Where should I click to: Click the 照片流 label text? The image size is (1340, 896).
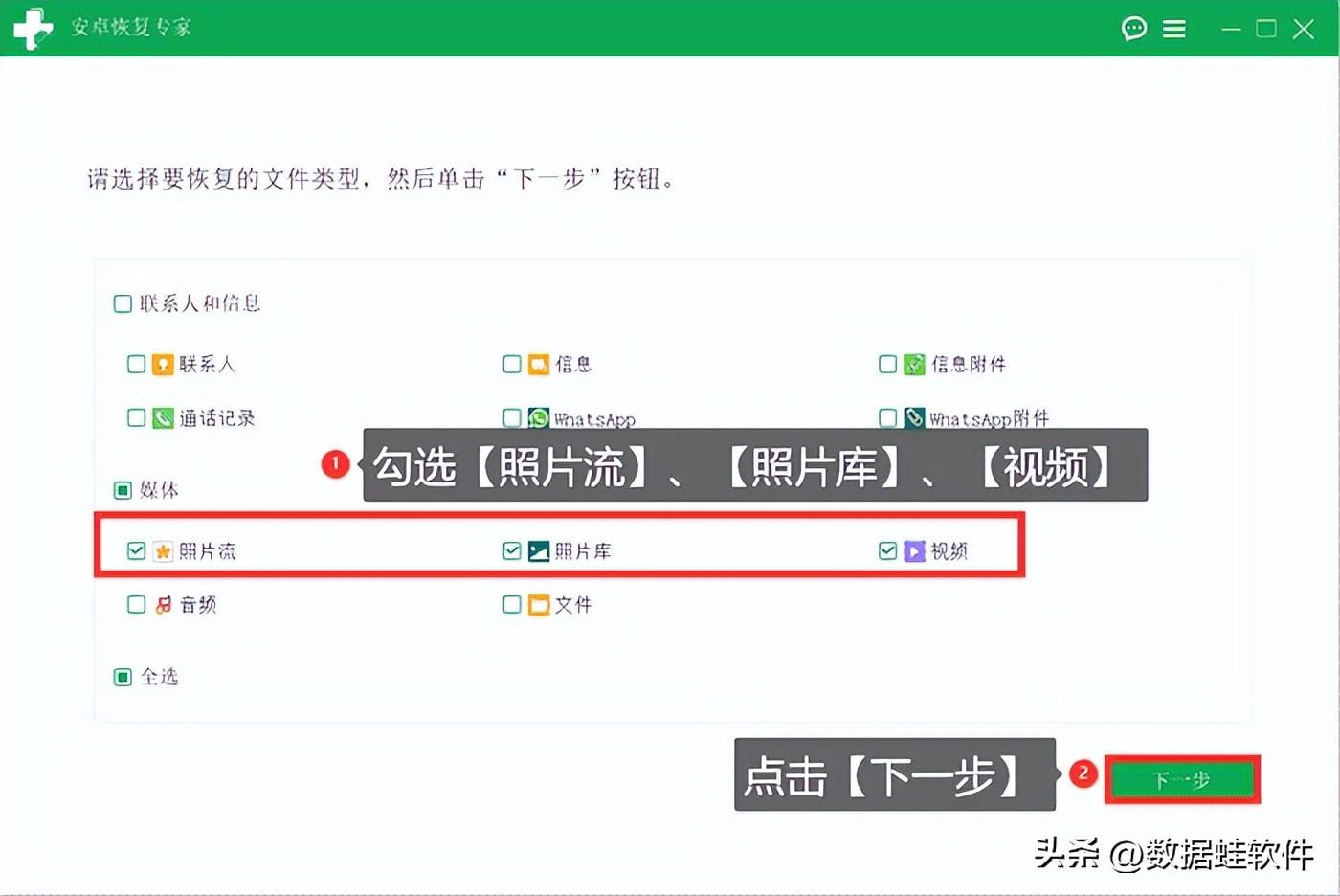click(208, 551)
